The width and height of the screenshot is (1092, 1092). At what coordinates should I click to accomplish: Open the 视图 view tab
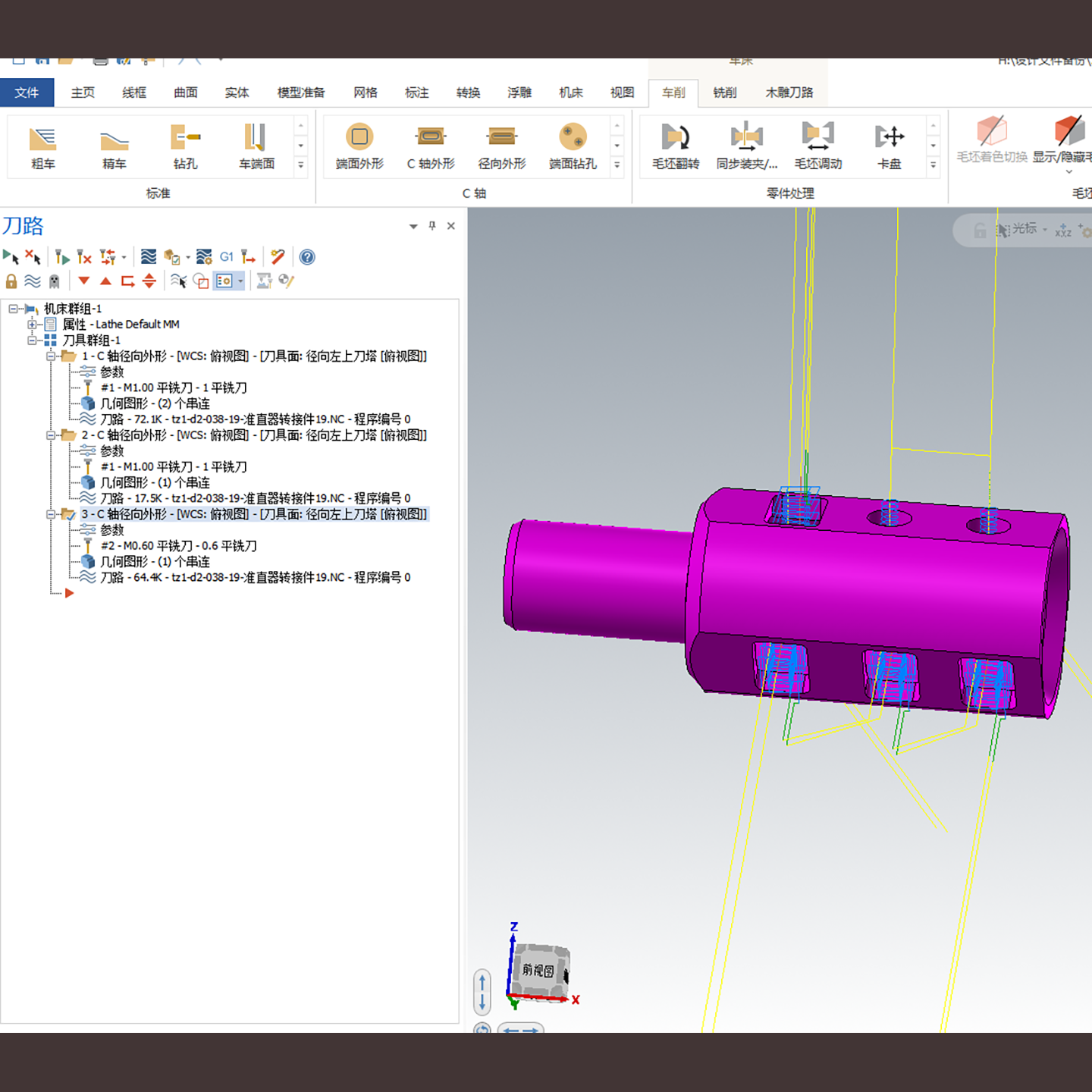(623, 93)
